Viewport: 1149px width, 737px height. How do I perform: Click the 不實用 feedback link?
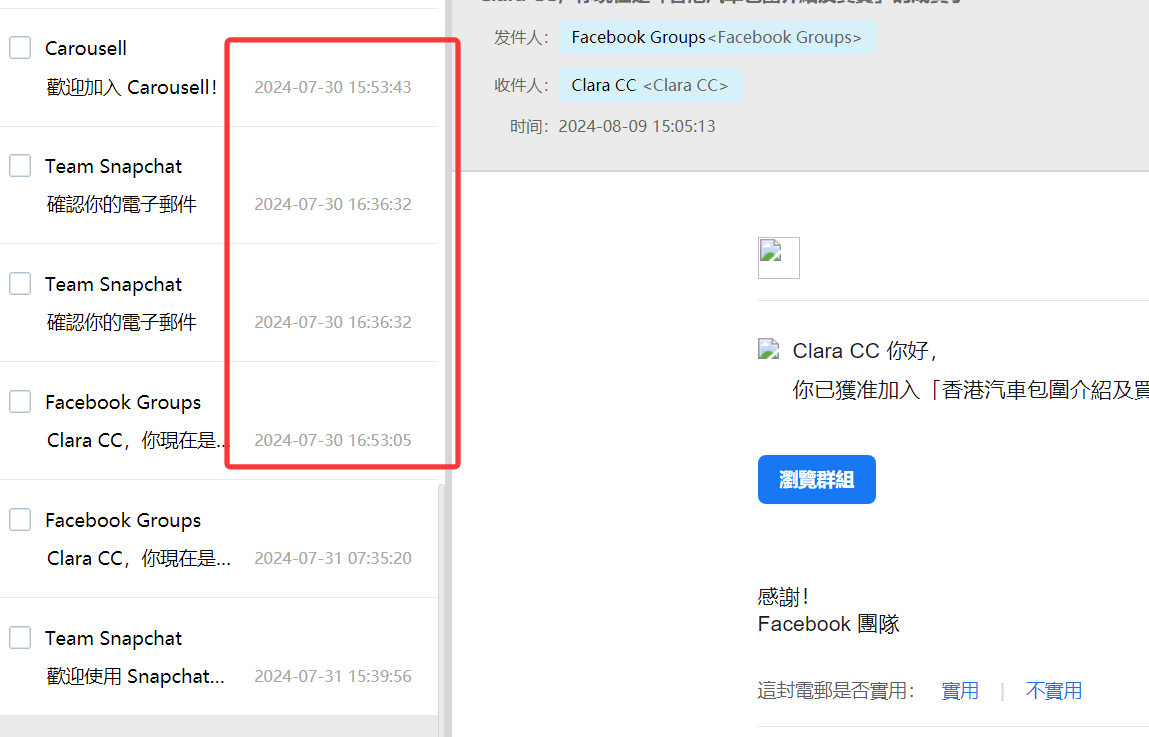tap(1053, 690)
